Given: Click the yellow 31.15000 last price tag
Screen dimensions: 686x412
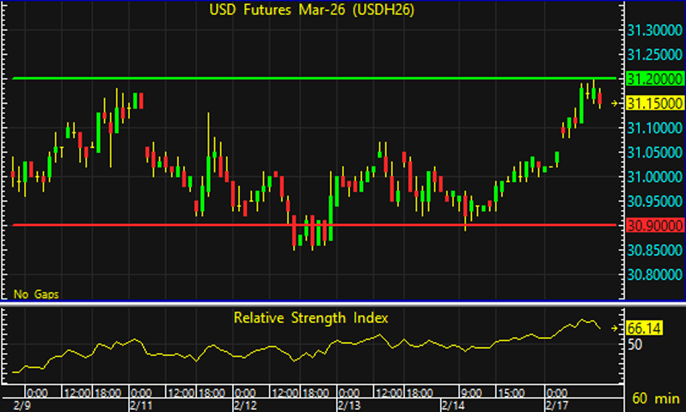Looking at the screenshot, I should [x=653, y=103].
